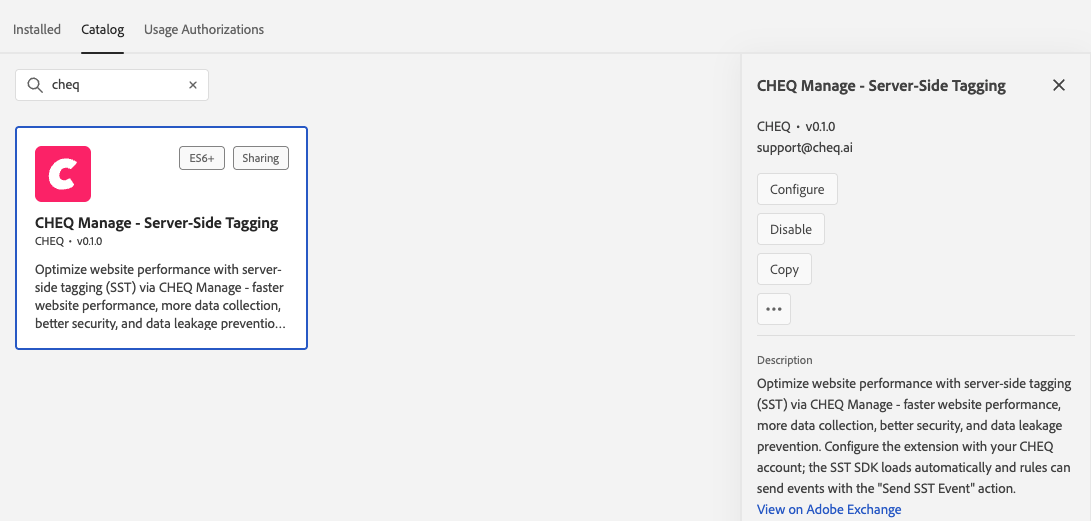This screenshot has height=521, width=1091.
Task: Open the Usage Authorizations tab
Action: [204, 29]
